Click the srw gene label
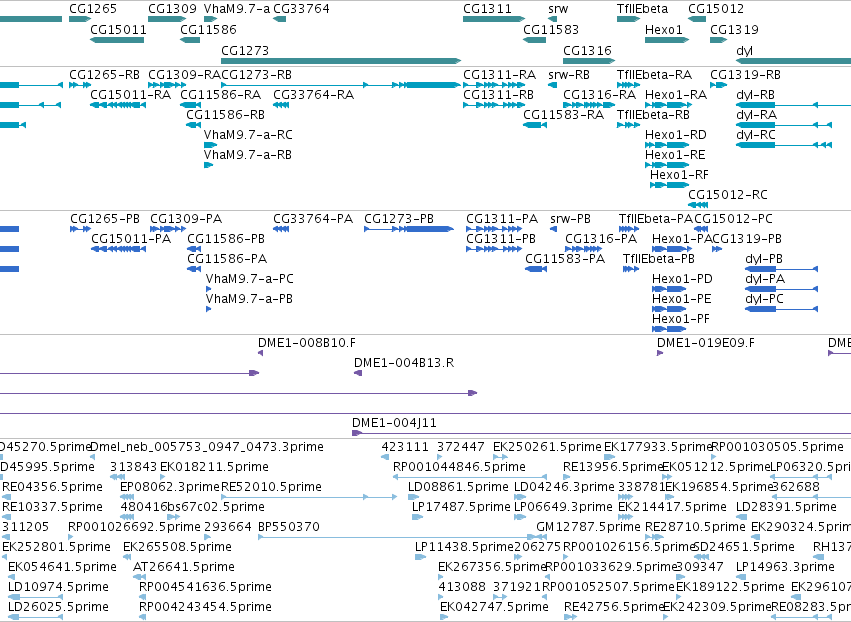Screen dimensions: 851x622 coord(558,9)
